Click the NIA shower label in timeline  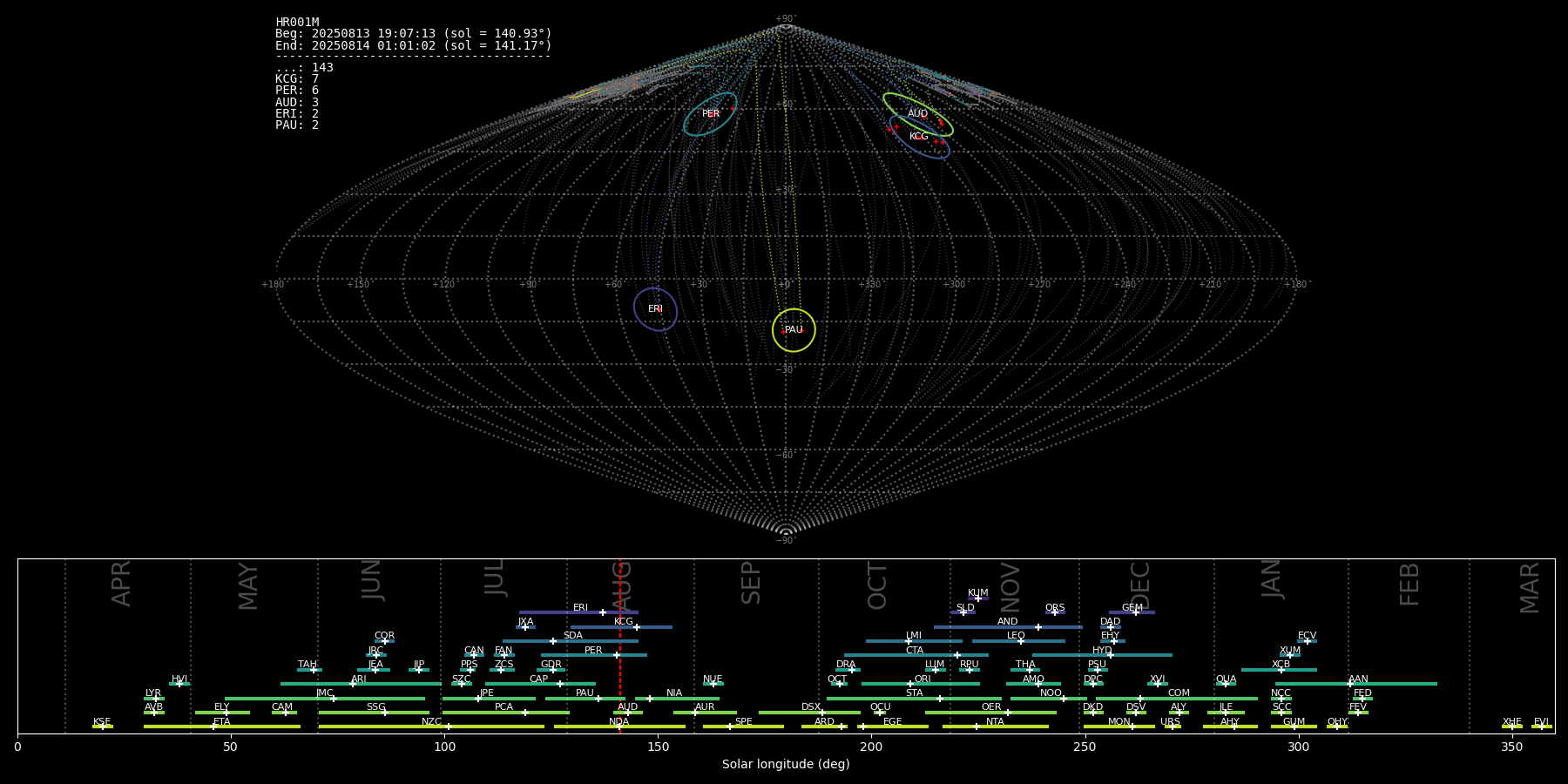point(674,693)
